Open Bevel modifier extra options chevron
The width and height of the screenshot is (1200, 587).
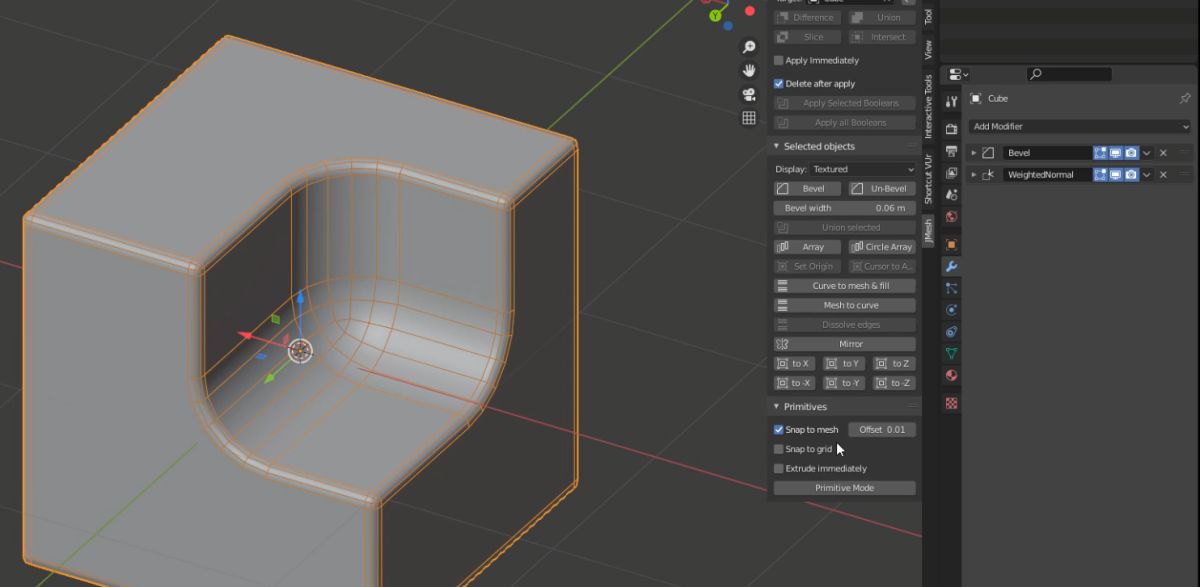tap(1148, 153)
